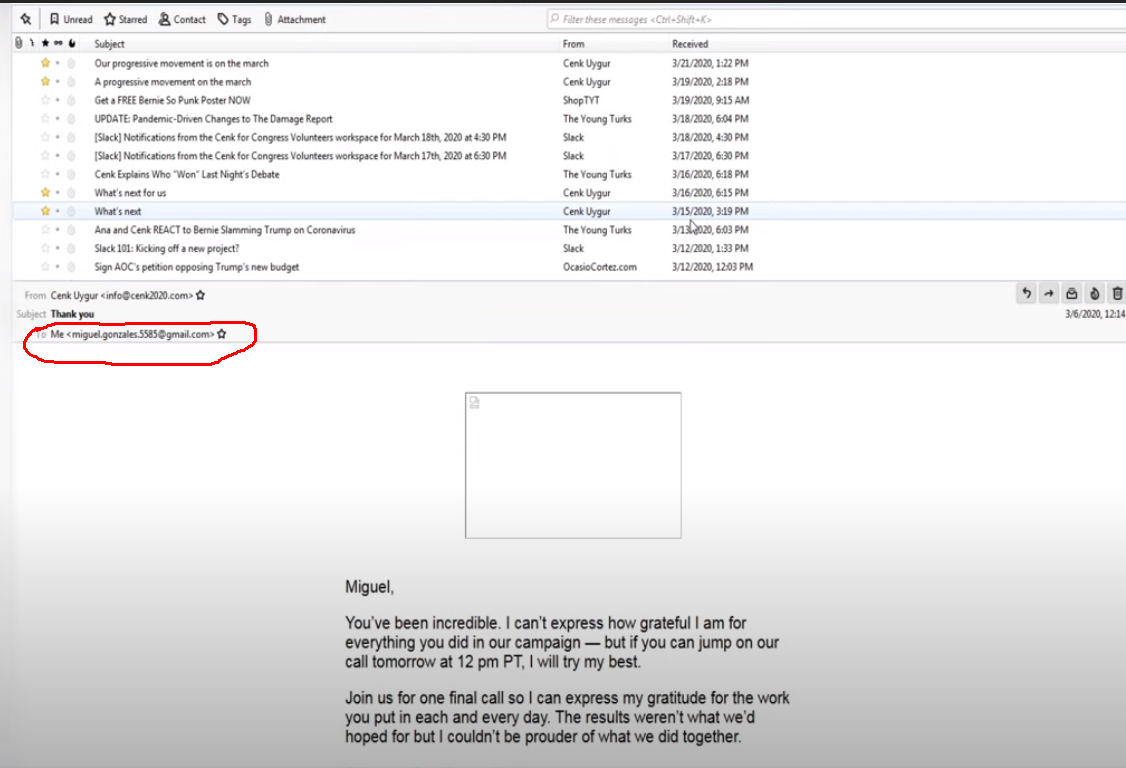
Task: Star the 'Ana and Cenk REACT' message
Action: click(x=45, y=230)
